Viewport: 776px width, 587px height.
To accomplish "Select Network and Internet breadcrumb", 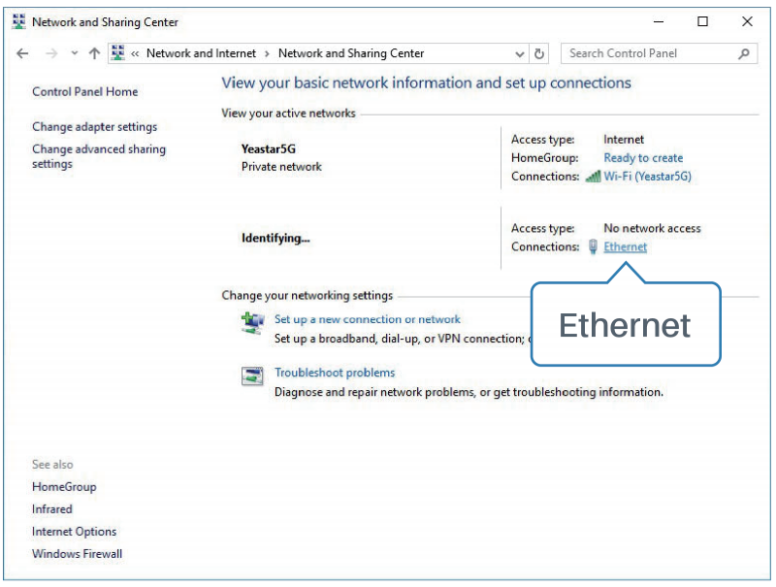I will click(x=201, y=53).
